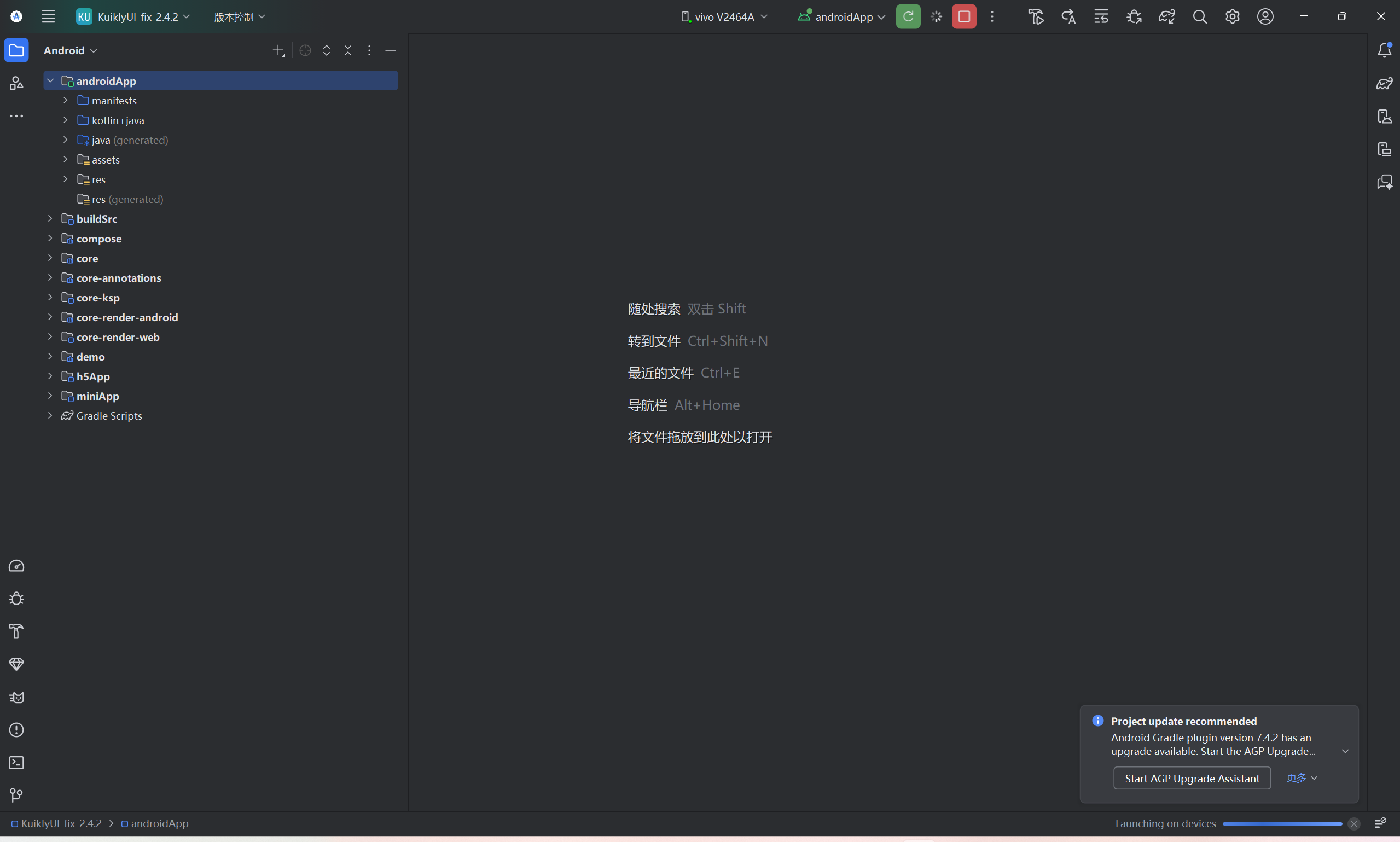Open the 版本控制 menu
1400x842 pixels.
[x=239, y=17]
